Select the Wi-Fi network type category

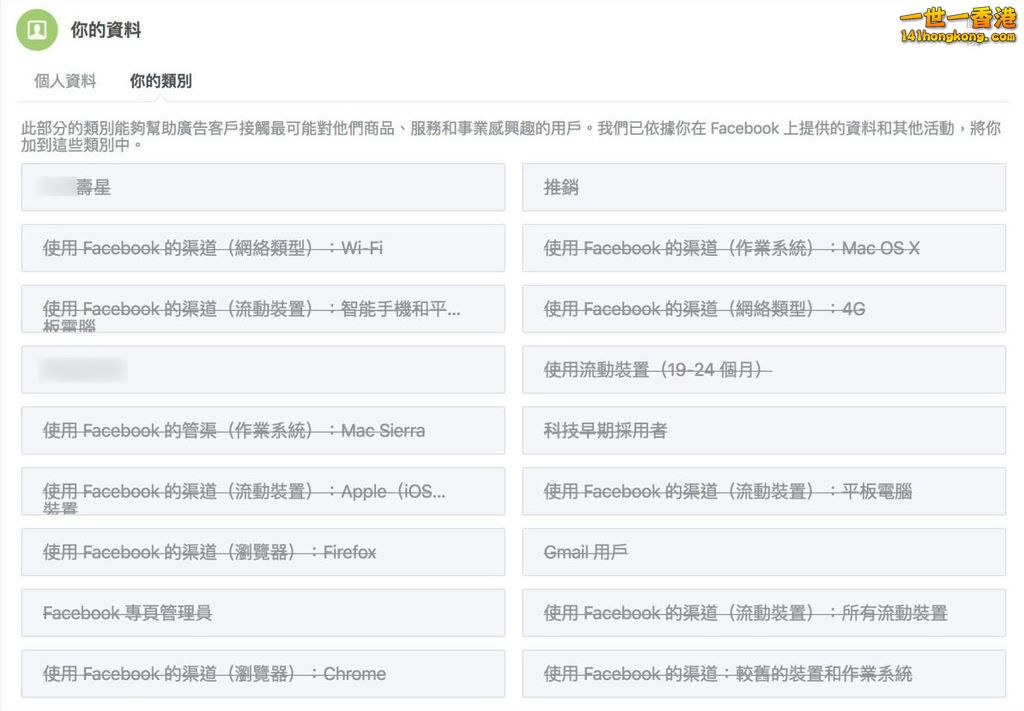point(263,248)
